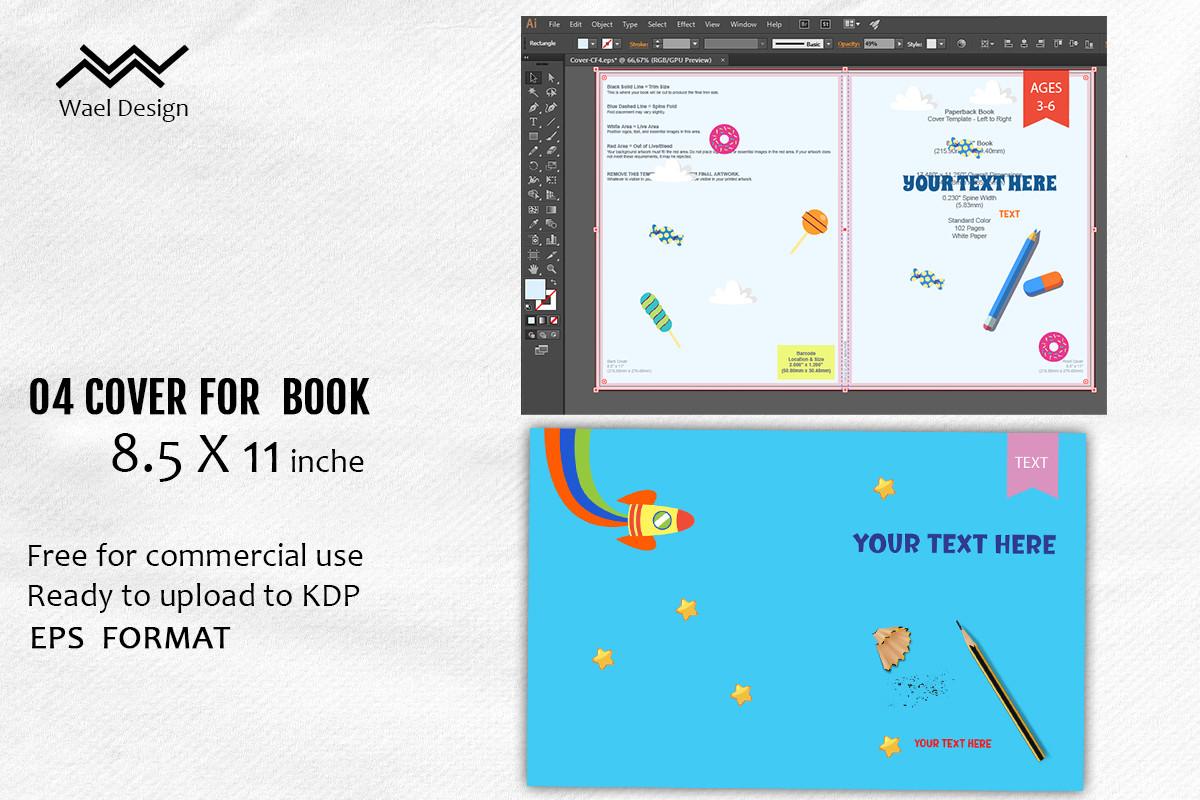1200x800 pixels.
Task: Enable Draw Normal mode
Action: 532,334
